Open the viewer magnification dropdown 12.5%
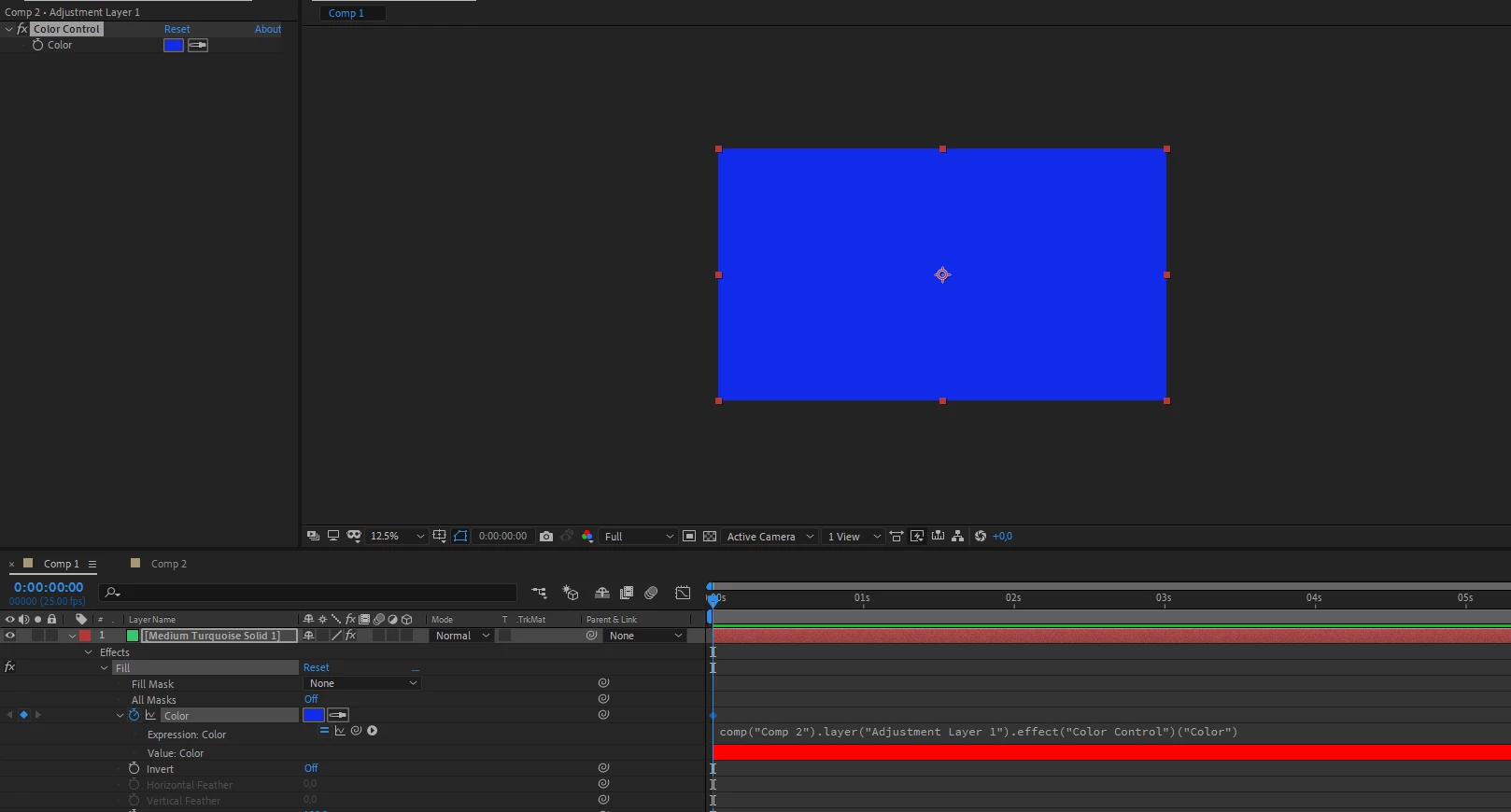1511x812 pixels. (397, 537)
